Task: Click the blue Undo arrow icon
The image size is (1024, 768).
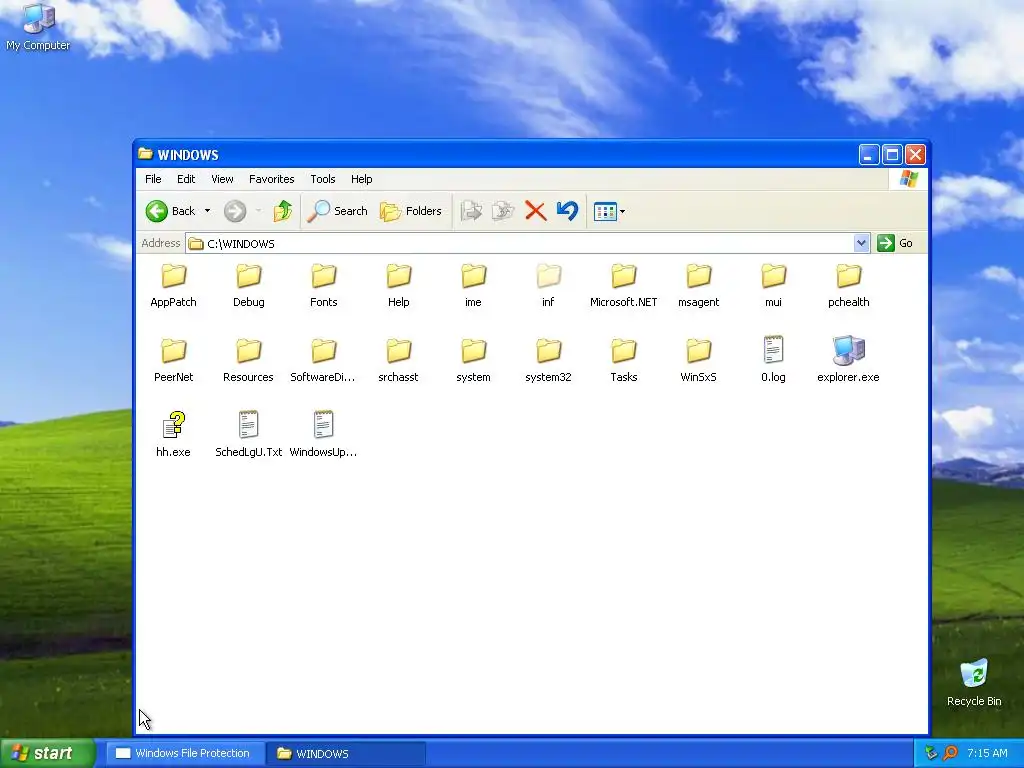Action: point(567,211)
